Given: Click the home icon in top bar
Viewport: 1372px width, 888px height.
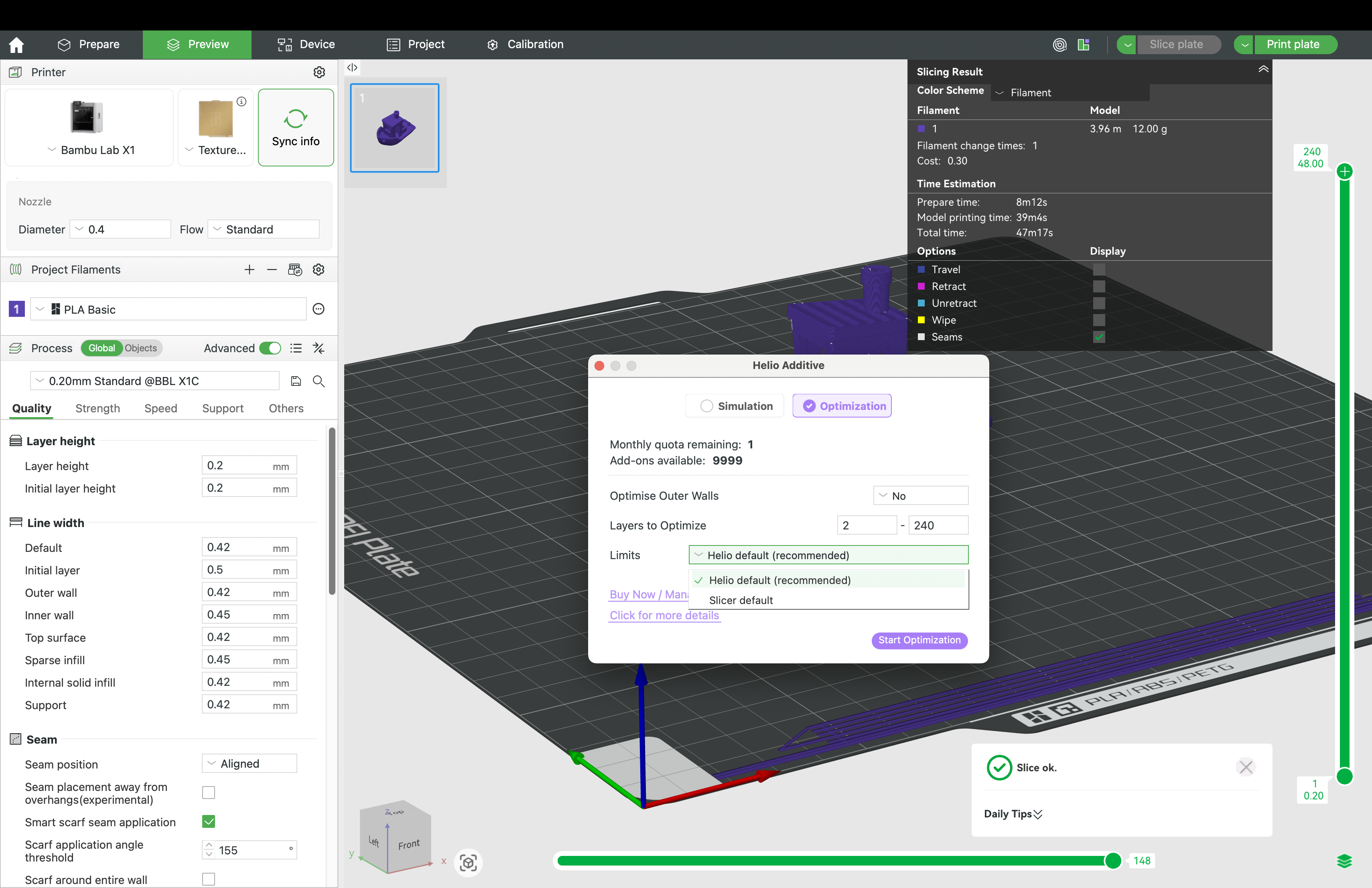Looking at the screenshot, I should pos(16,45).
